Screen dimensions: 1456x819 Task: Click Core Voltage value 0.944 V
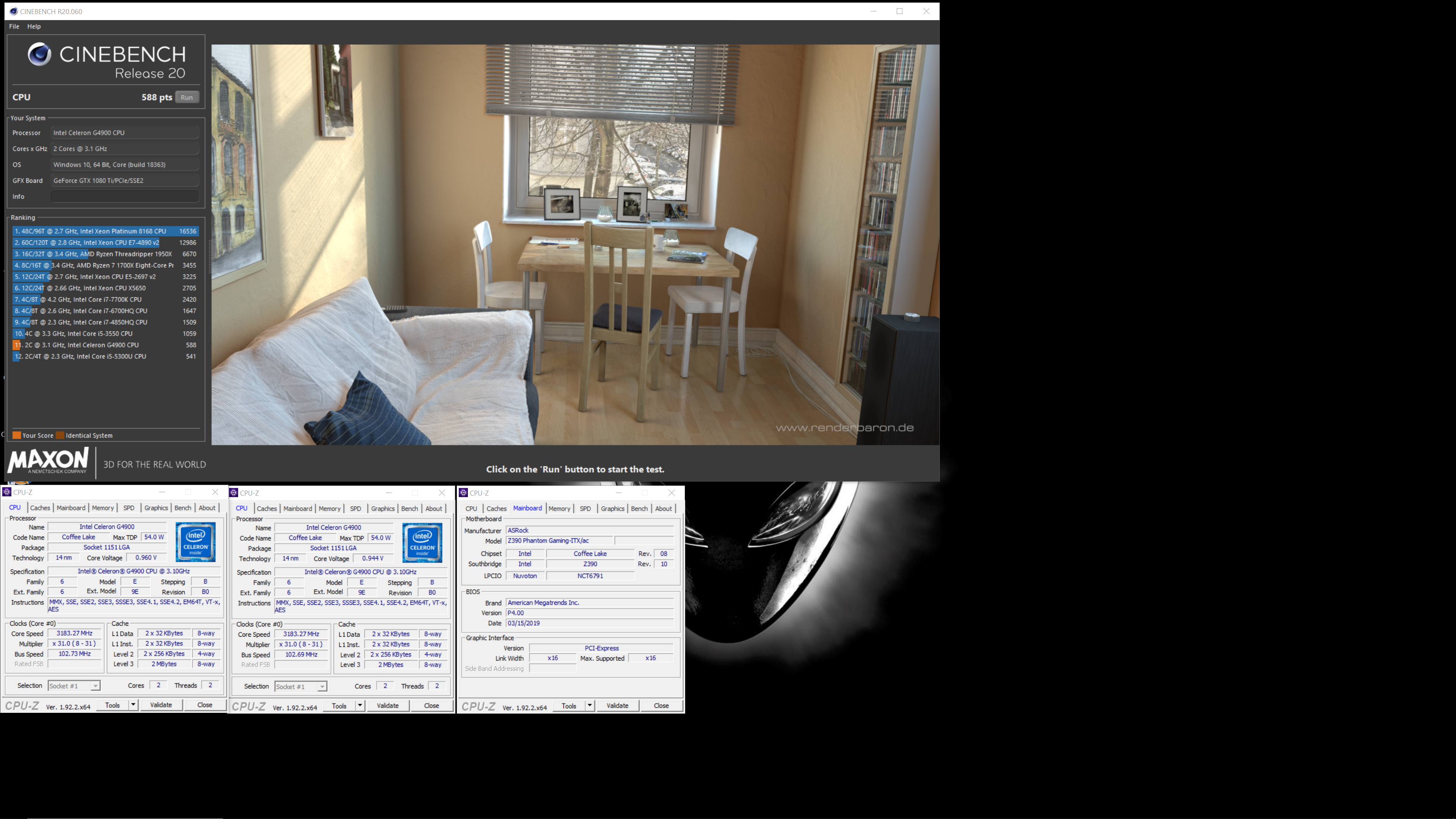pos(373,558)
